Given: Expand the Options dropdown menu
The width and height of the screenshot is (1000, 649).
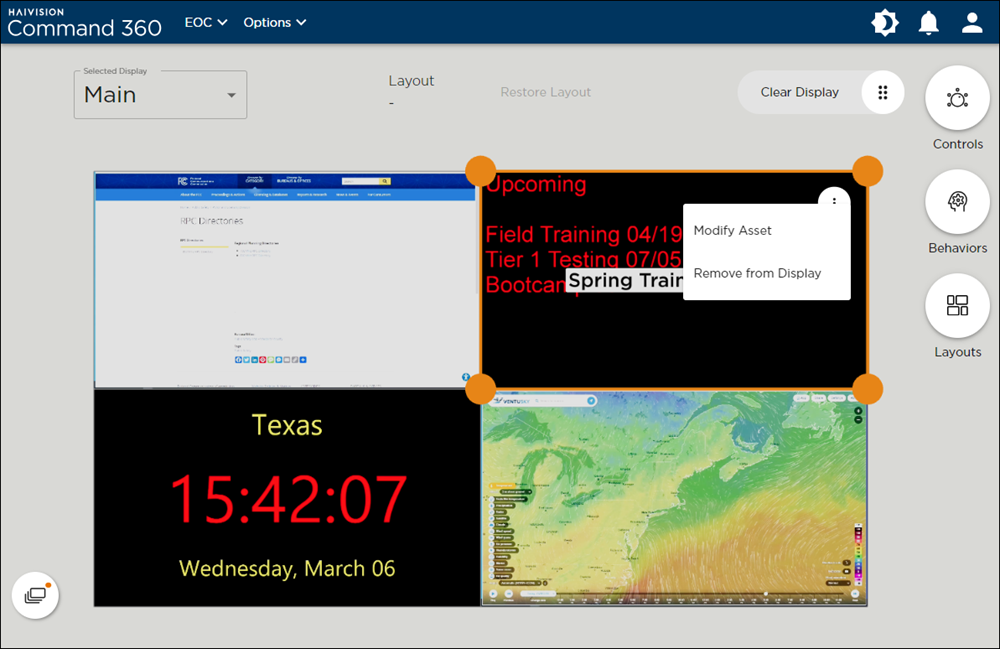Looking at the screenshot, I should 275,22.
